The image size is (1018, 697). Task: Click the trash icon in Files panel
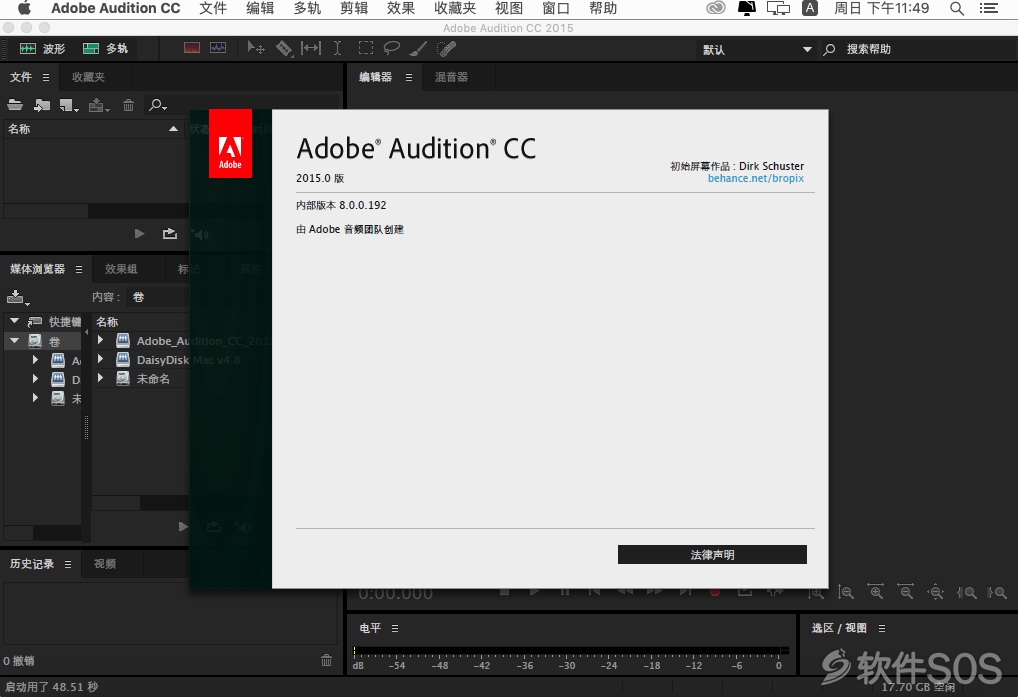point(129,104)
